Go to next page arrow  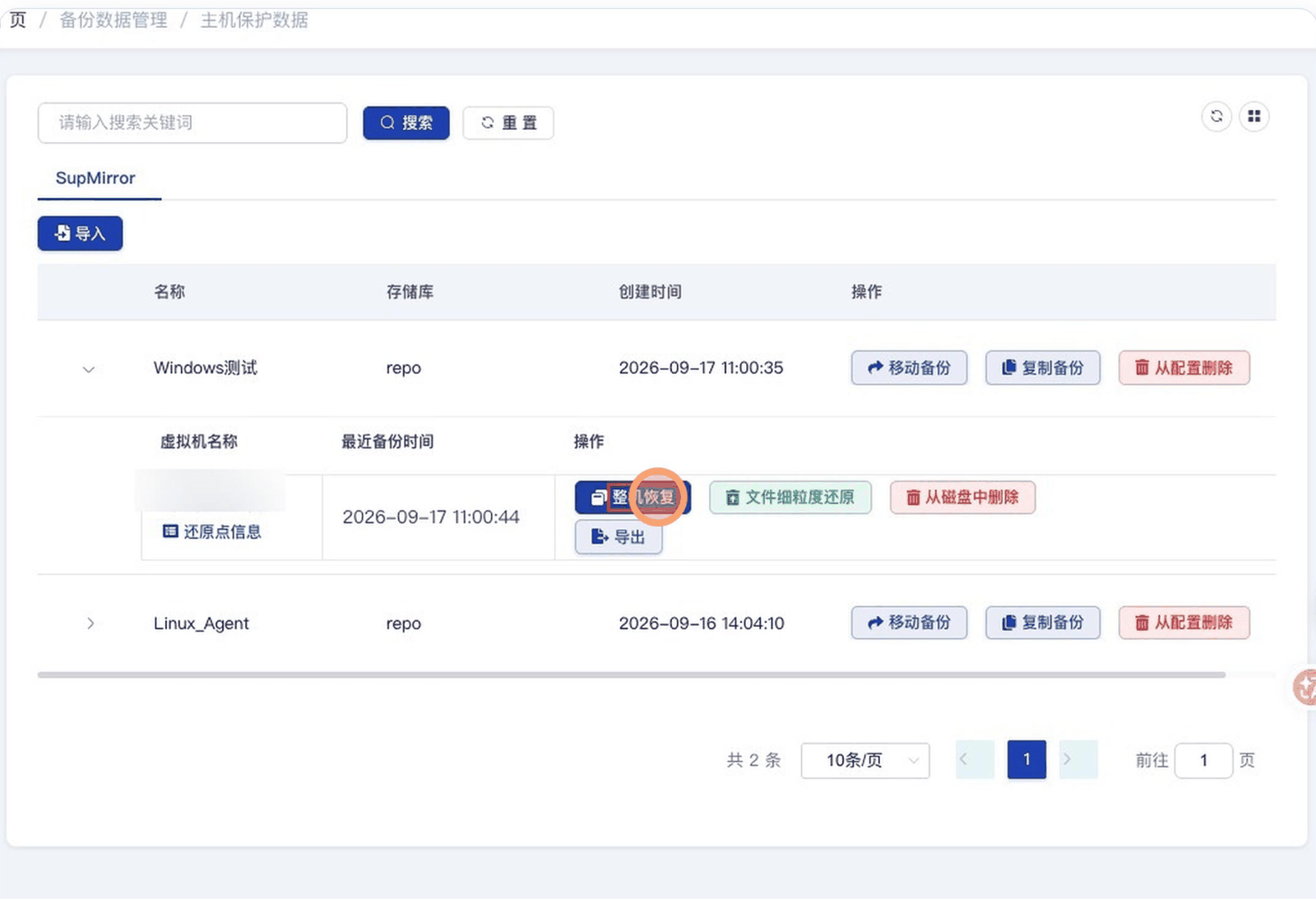click(1078, 760)
